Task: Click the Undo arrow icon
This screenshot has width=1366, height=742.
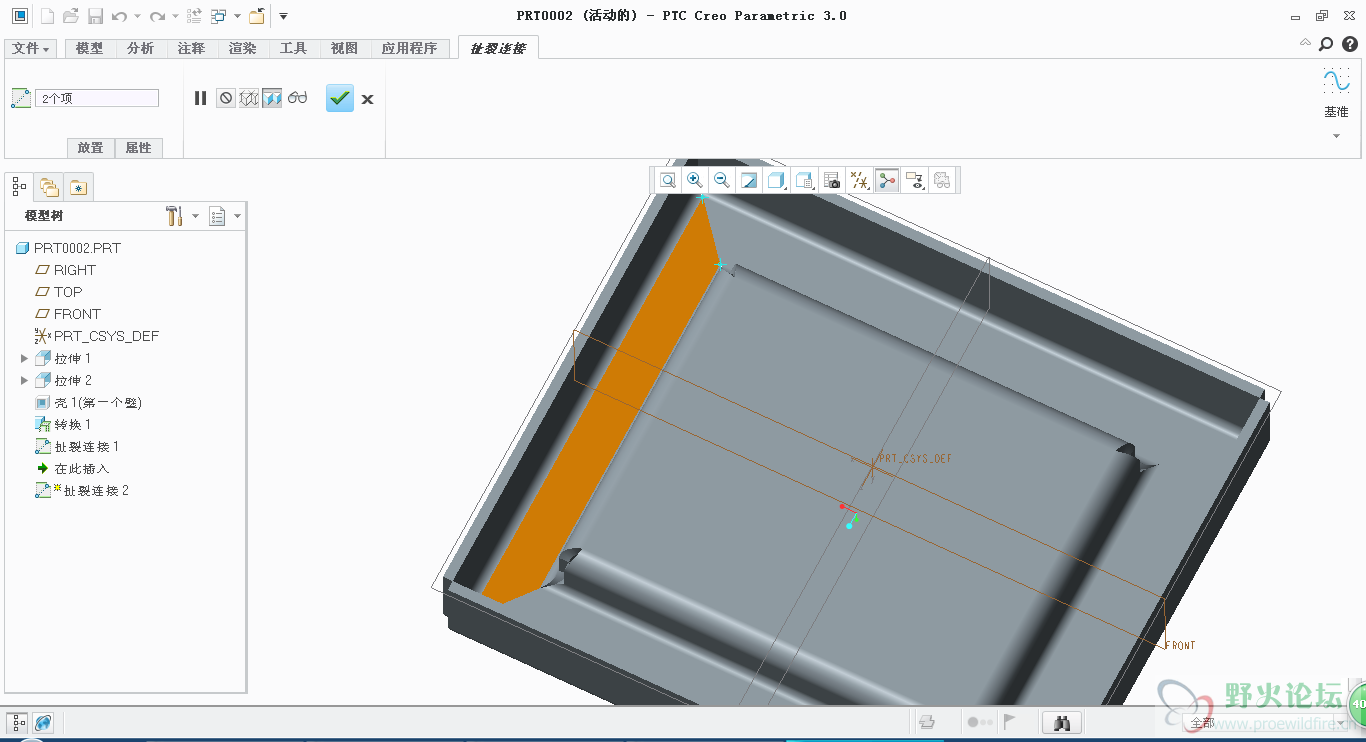Action: (120, 16)
